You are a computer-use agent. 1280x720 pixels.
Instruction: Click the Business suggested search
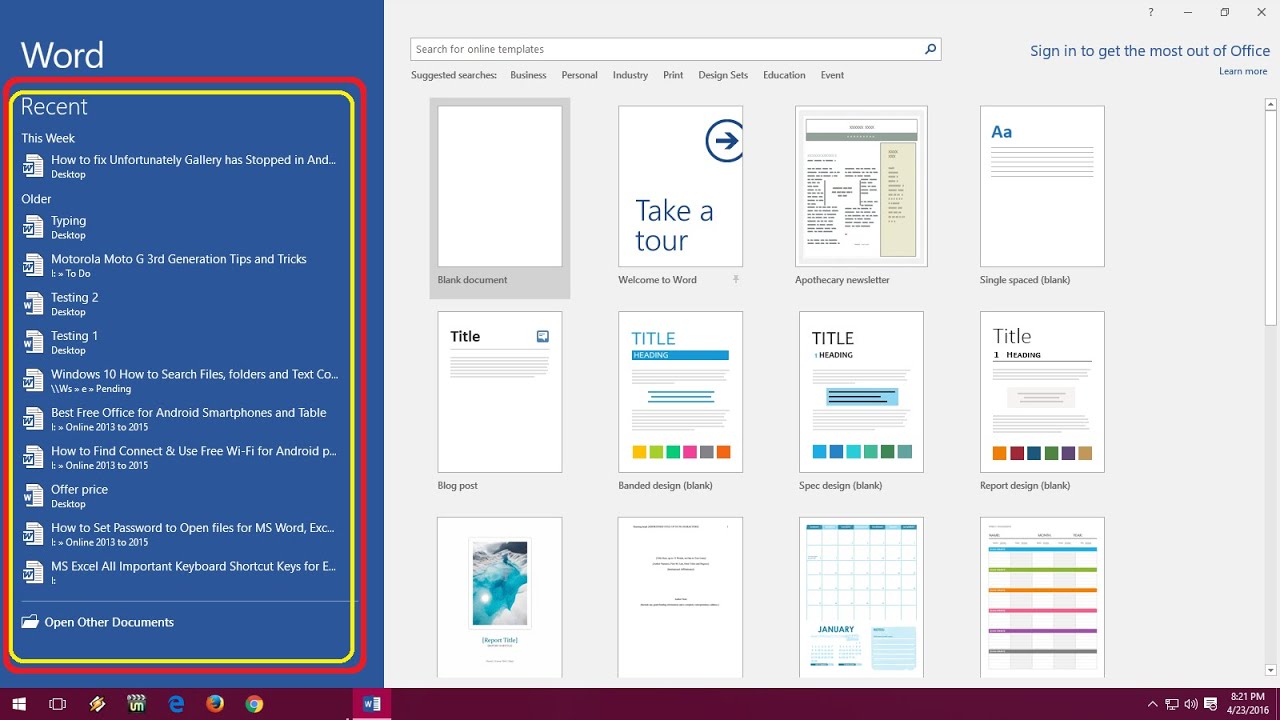528,75
